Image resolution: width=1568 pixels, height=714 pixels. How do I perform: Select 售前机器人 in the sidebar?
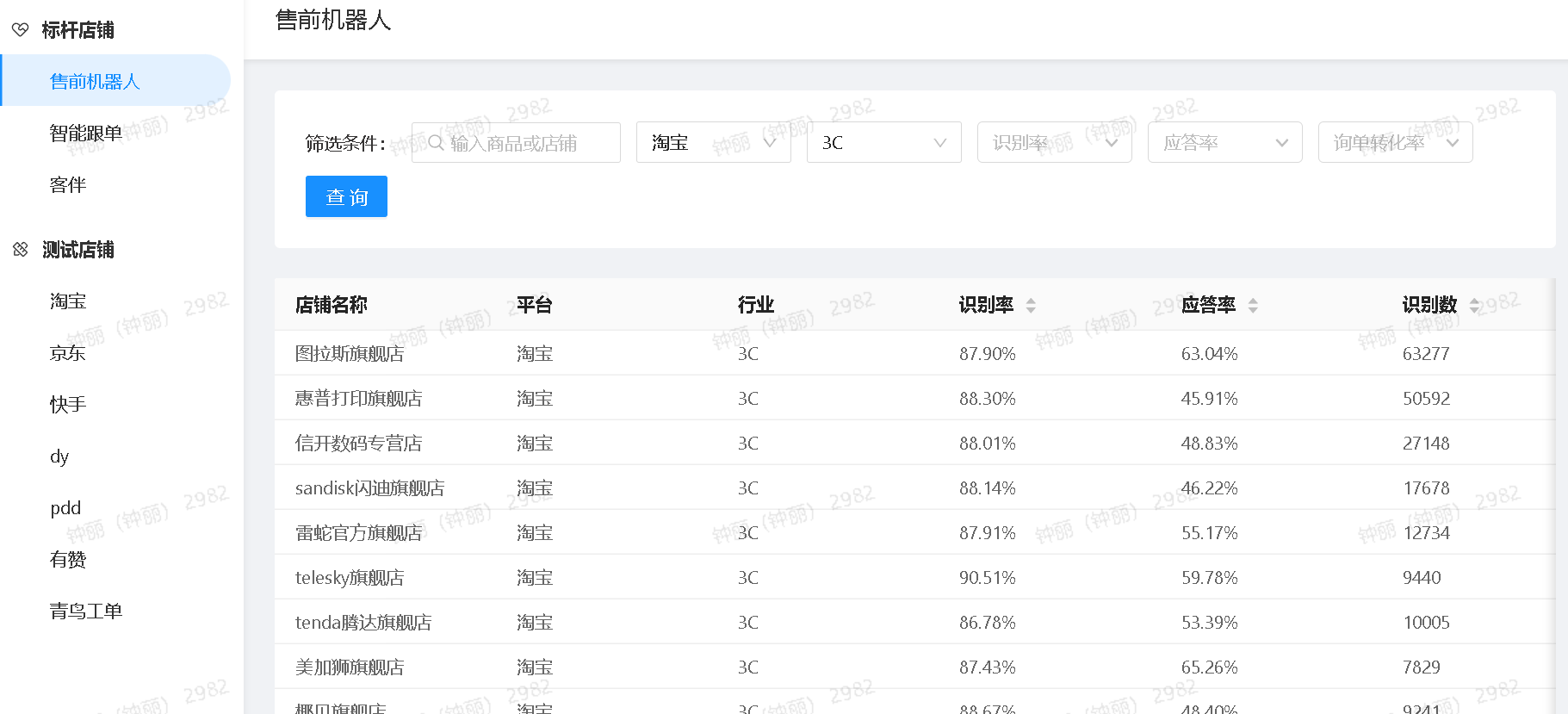[x=115, y=81]
